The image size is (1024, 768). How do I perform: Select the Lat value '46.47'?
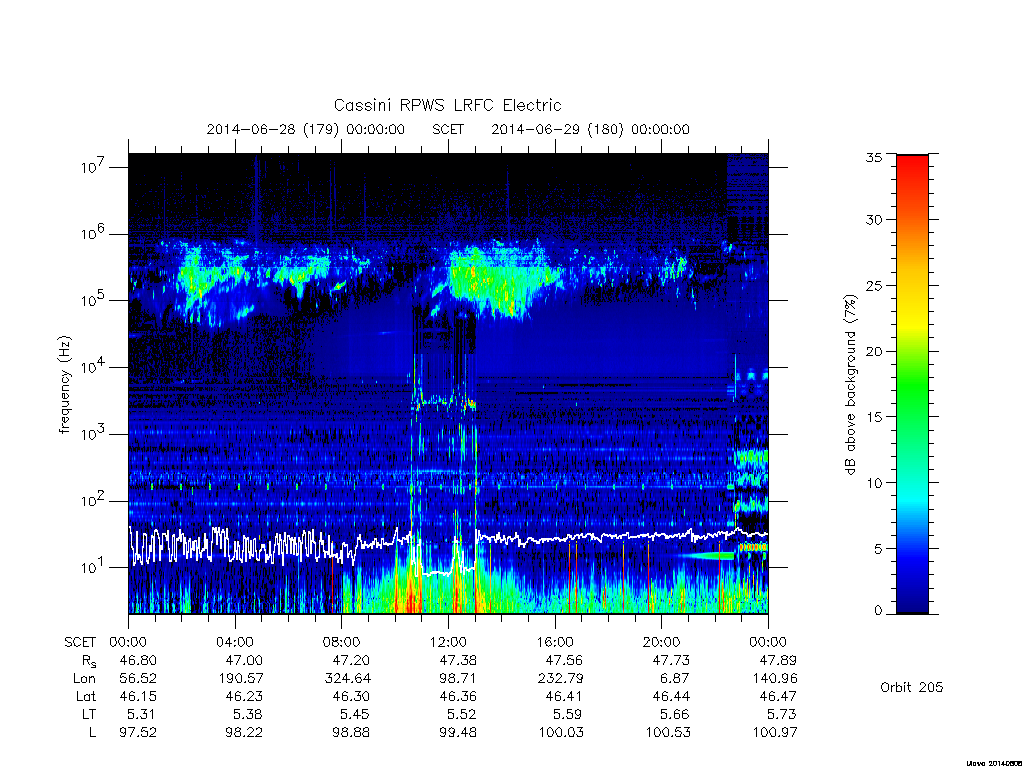pos(778,696)
